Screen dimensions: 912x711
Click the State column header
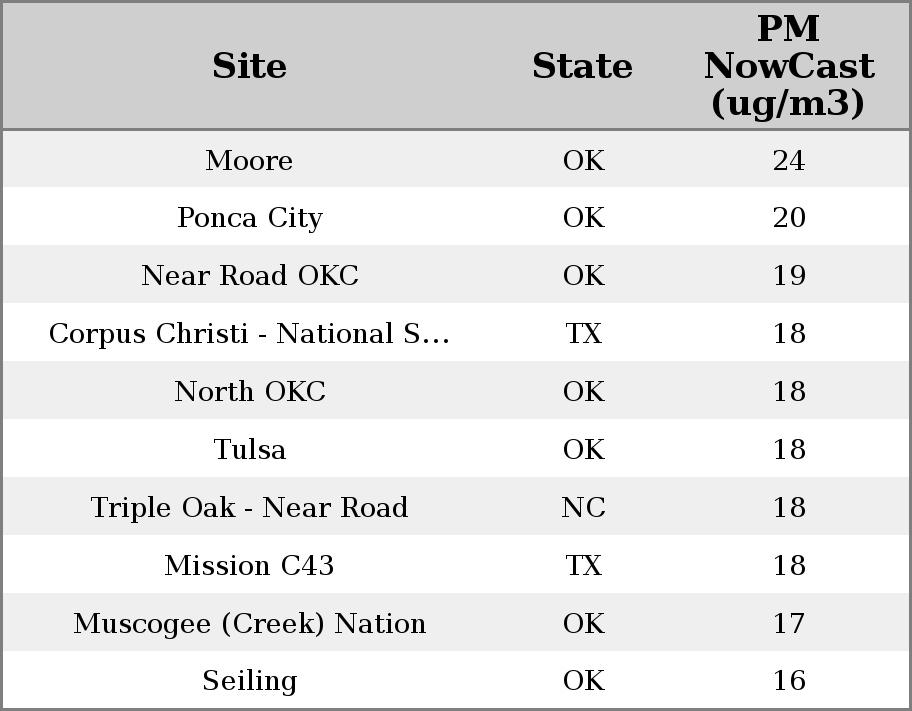(x=582, y=66)
